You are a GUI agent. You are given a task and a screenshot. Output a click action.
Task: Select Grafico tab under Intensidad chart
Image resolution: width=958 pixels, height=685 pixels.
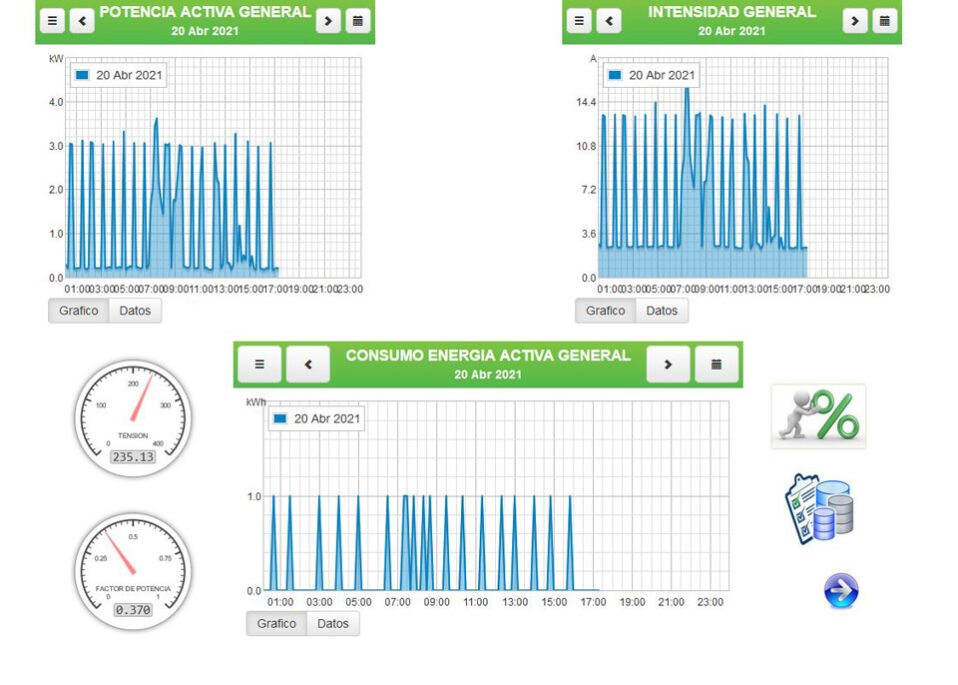(605, 311)
